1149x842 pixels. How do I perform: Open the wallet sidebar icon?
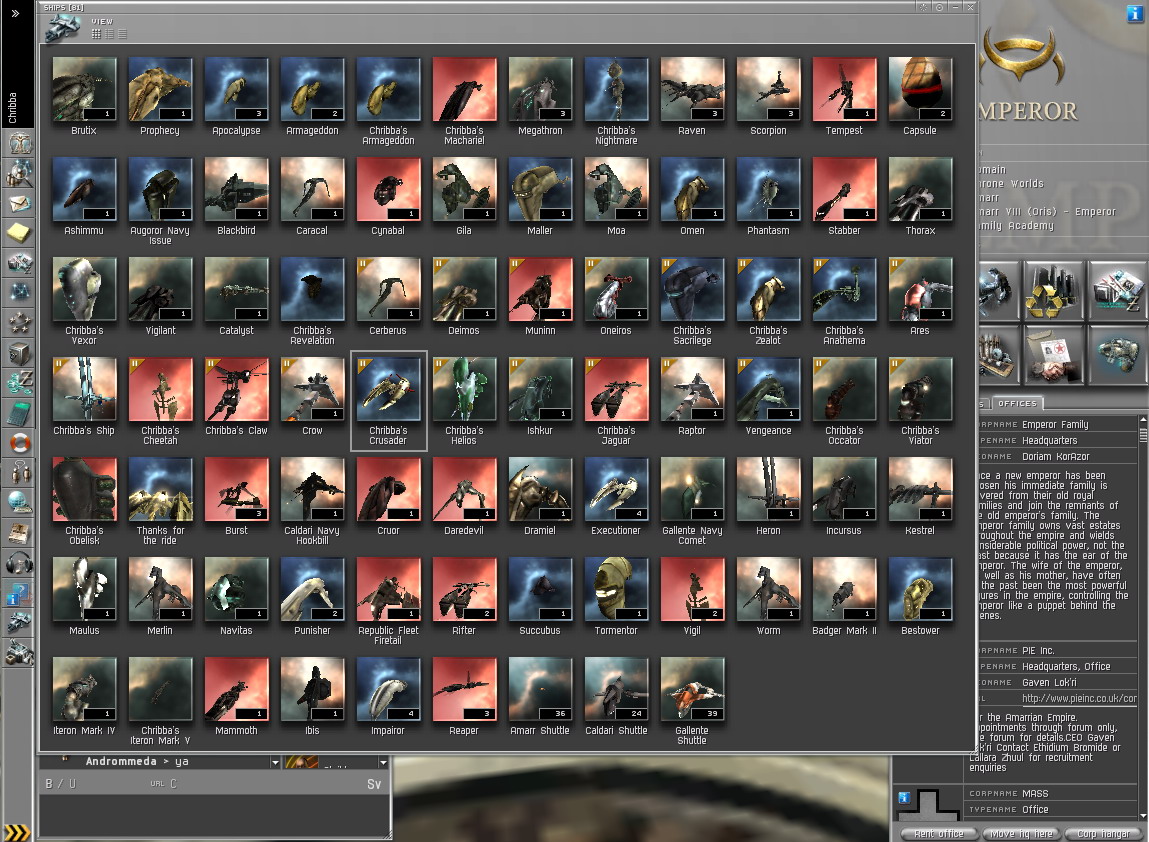coord(19,383)
